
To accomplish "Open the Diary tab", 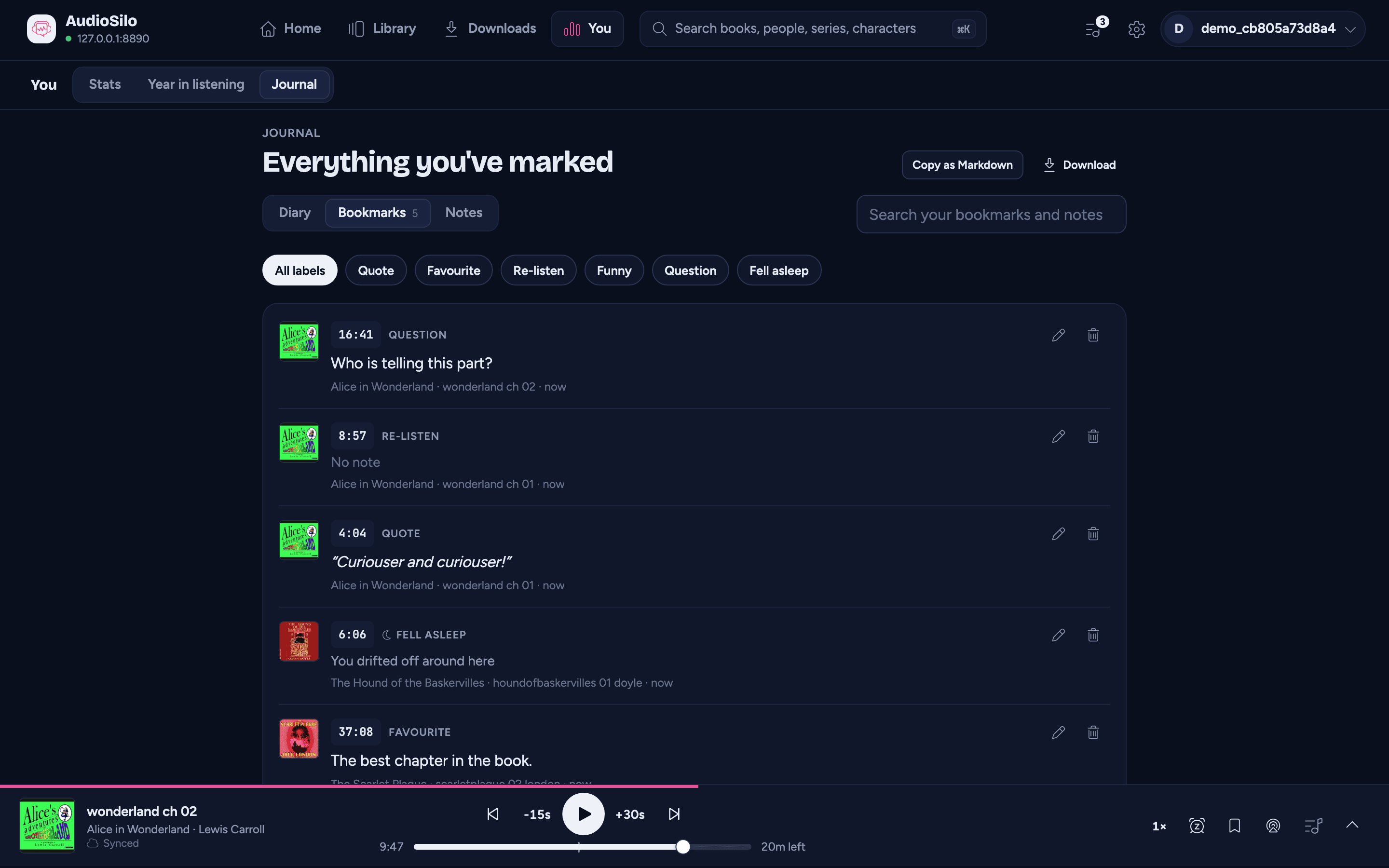I will pos(295,213).
